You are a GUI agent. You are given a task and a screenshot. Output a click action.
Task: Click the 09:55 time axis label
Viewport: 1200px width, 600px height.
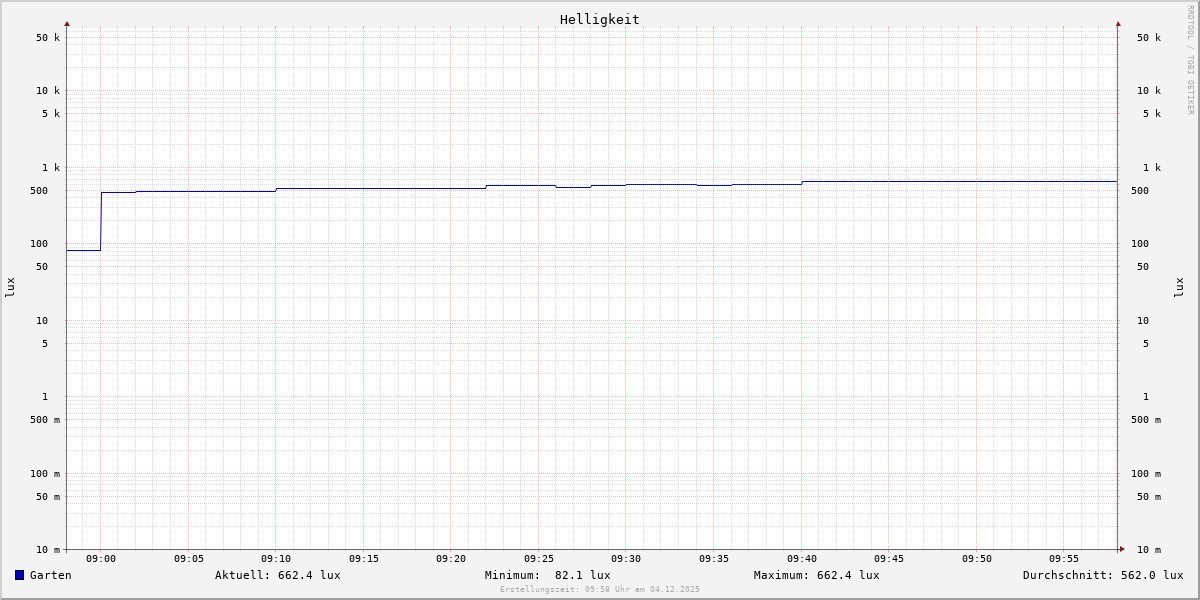[x=1064, y=559]
